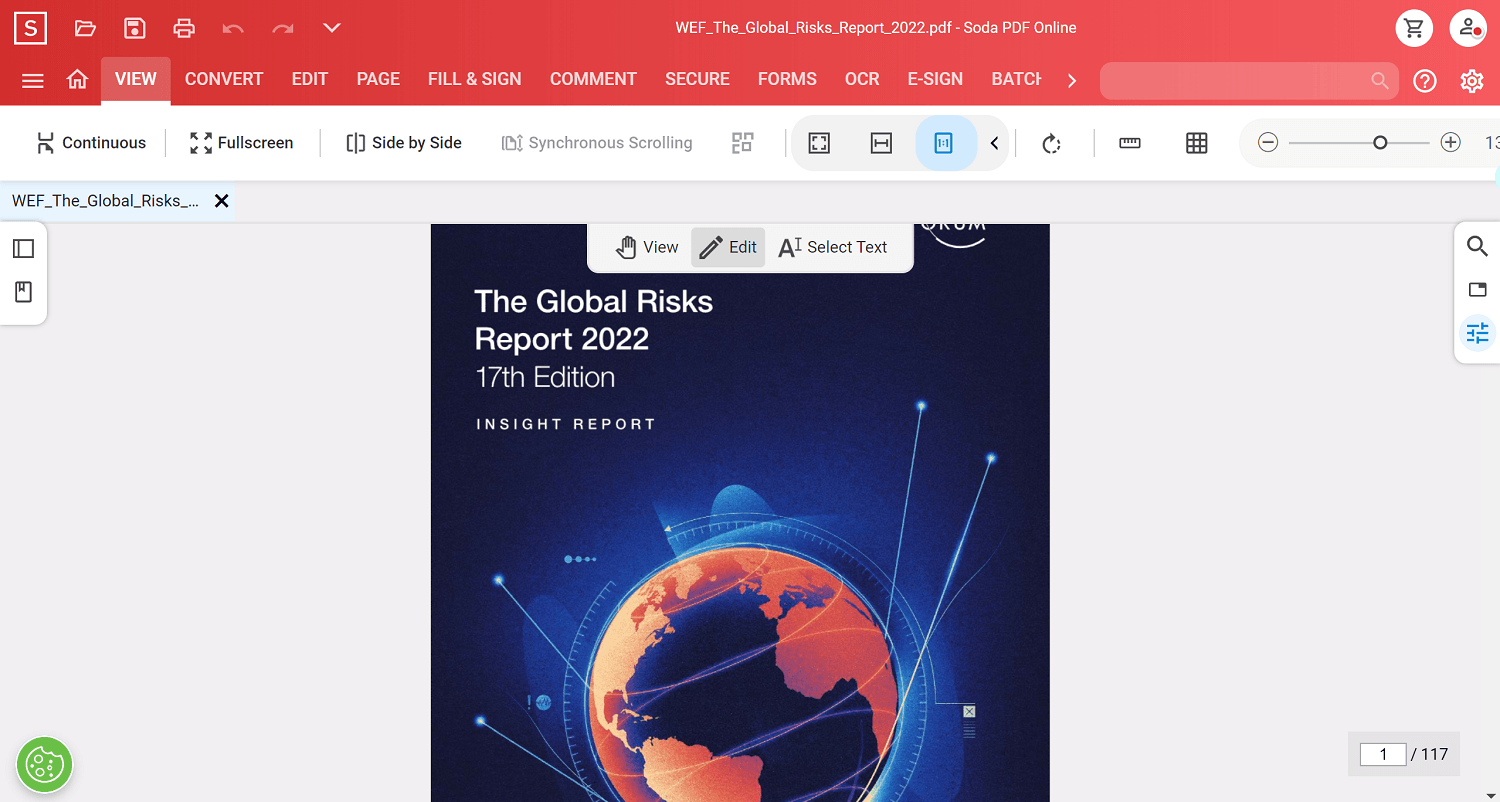The image size is (1500, 802).
Task: Switch to the PAGE tab
Action: tap(378, 79)
